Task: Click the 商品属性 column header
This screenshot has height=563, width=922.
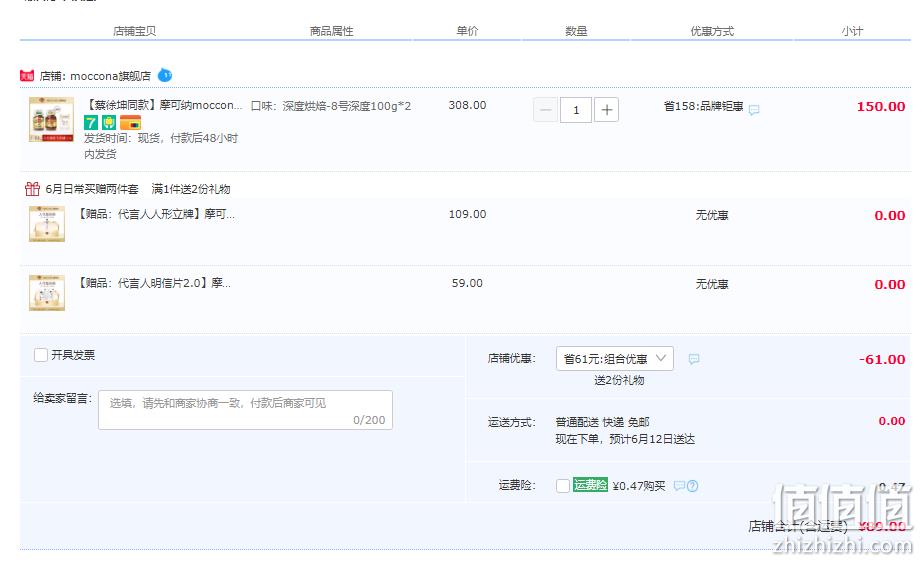Action: [x=332, y=31]
